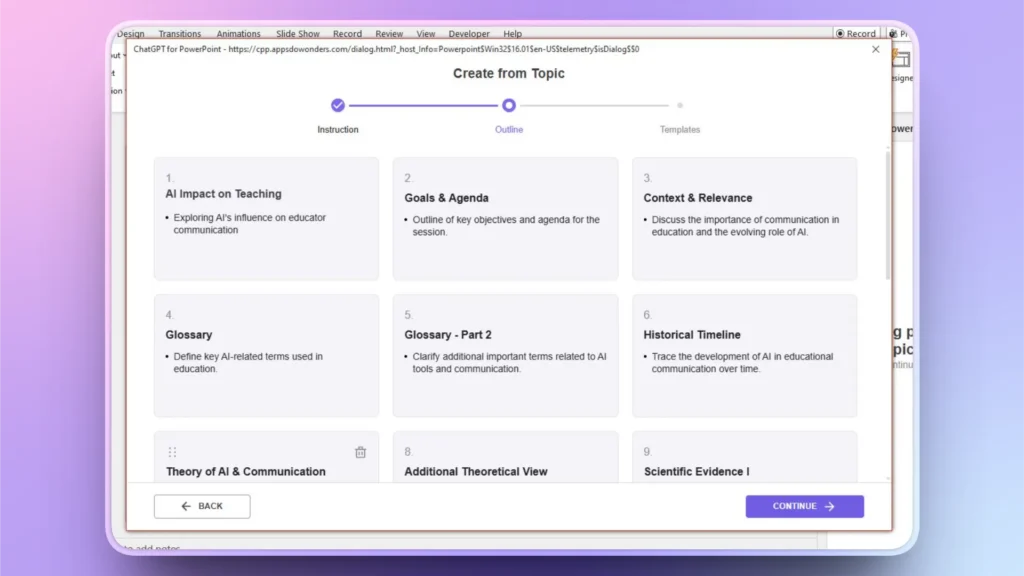Click the completed Instruction step checkmark
1024x576 pixels.
click(338, 105)
